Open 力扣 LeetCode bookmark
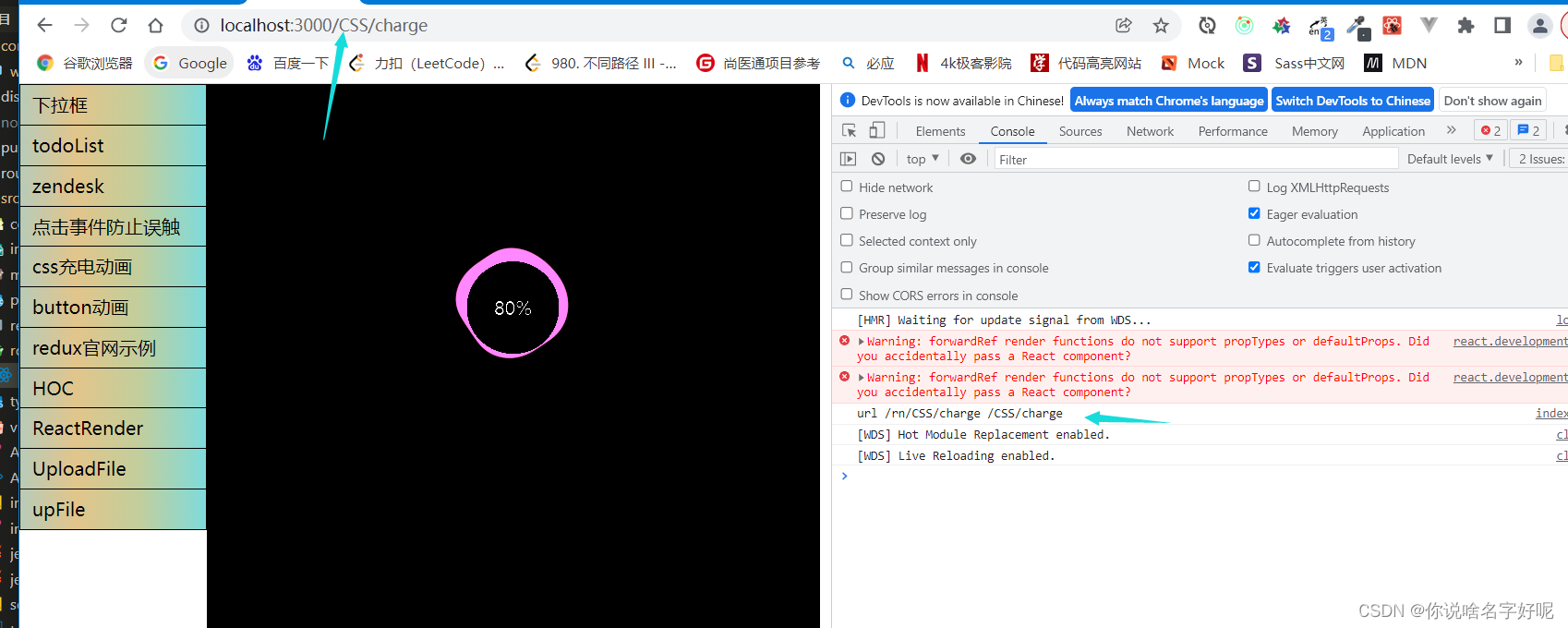 pyautogui.click(x=427, y=63)
